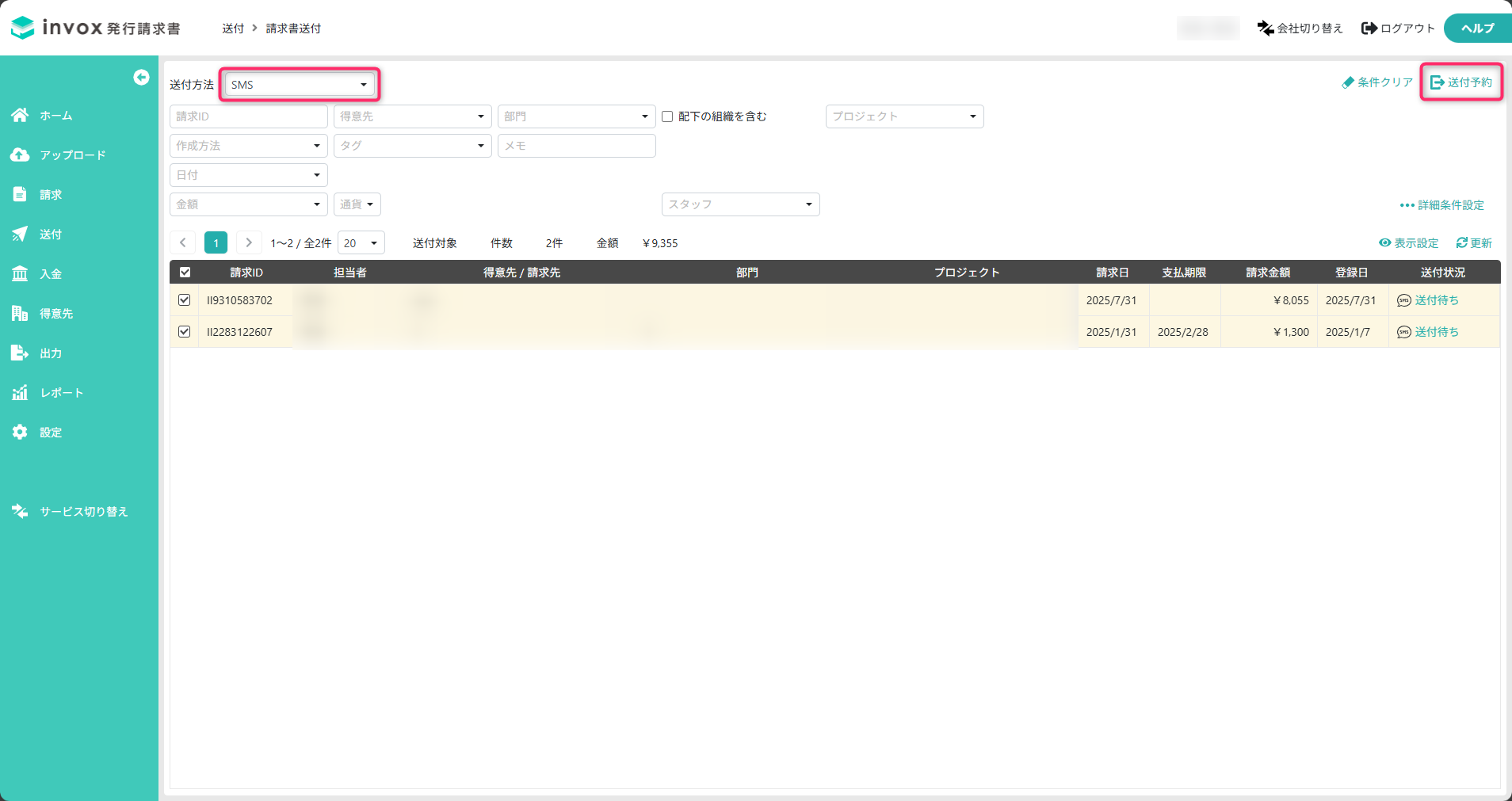This screenshot has width=1512, height=801.
Task: Toggle the select-all checkbox in table header
Action: click(x=185, y=273)
